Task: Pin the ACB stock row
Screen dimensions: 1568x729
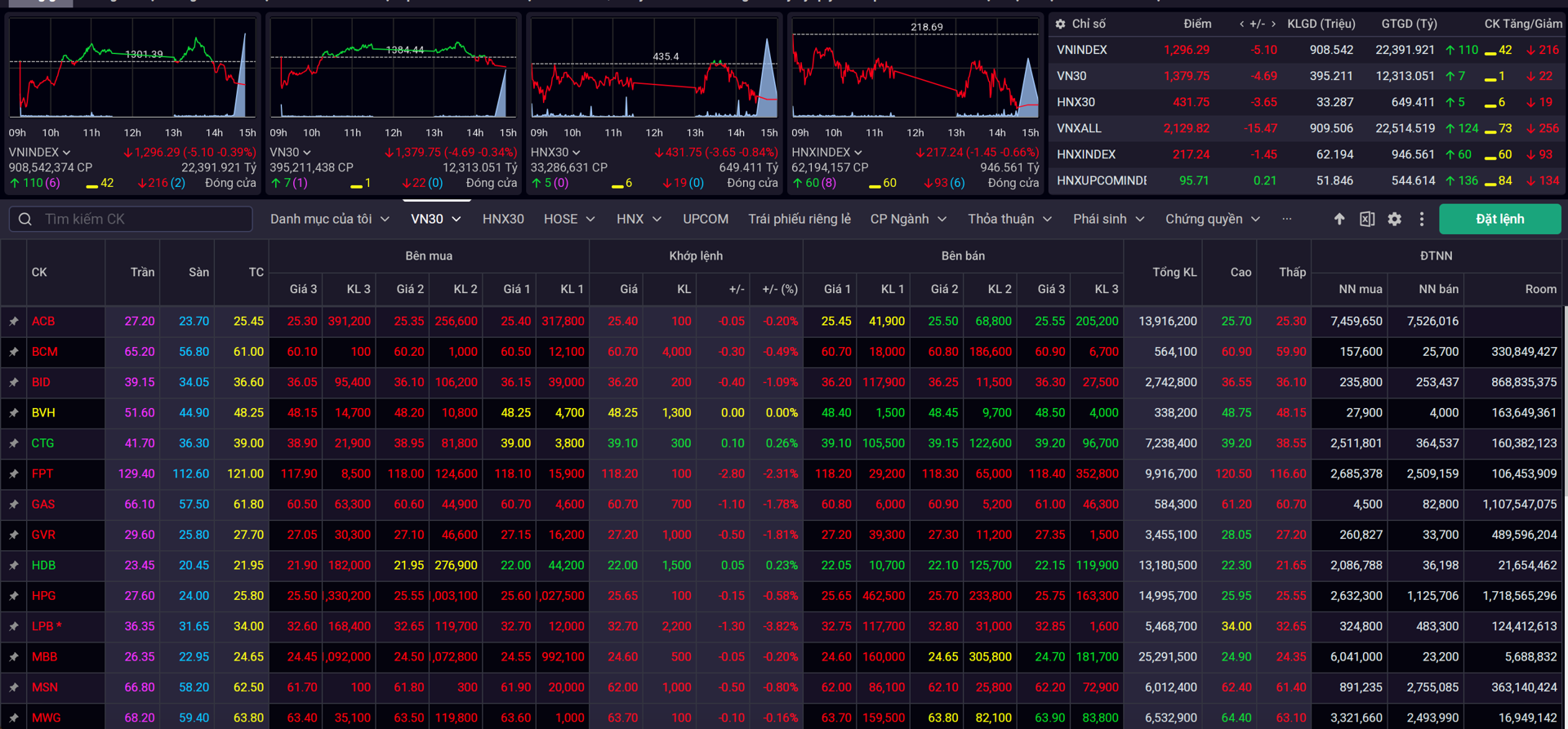Action: 14,322
